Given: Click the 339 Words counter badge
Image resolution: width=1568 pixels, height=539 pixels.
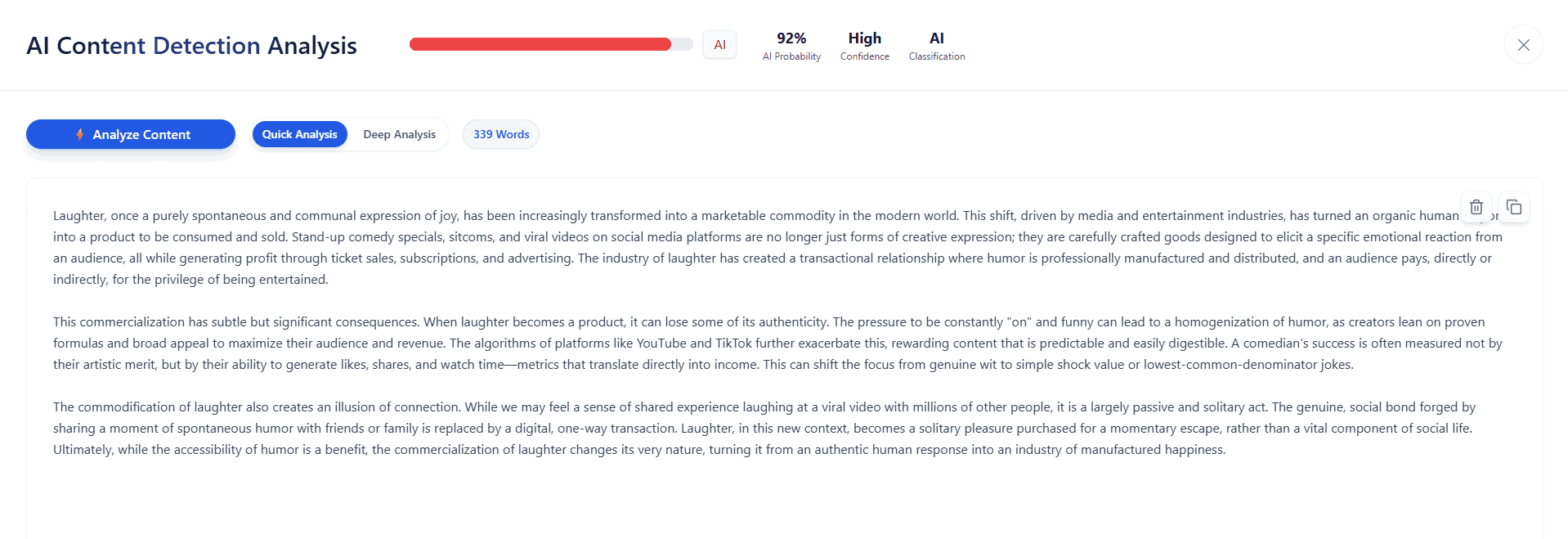Looking at the screenshot, I should [x=501, y=134].
